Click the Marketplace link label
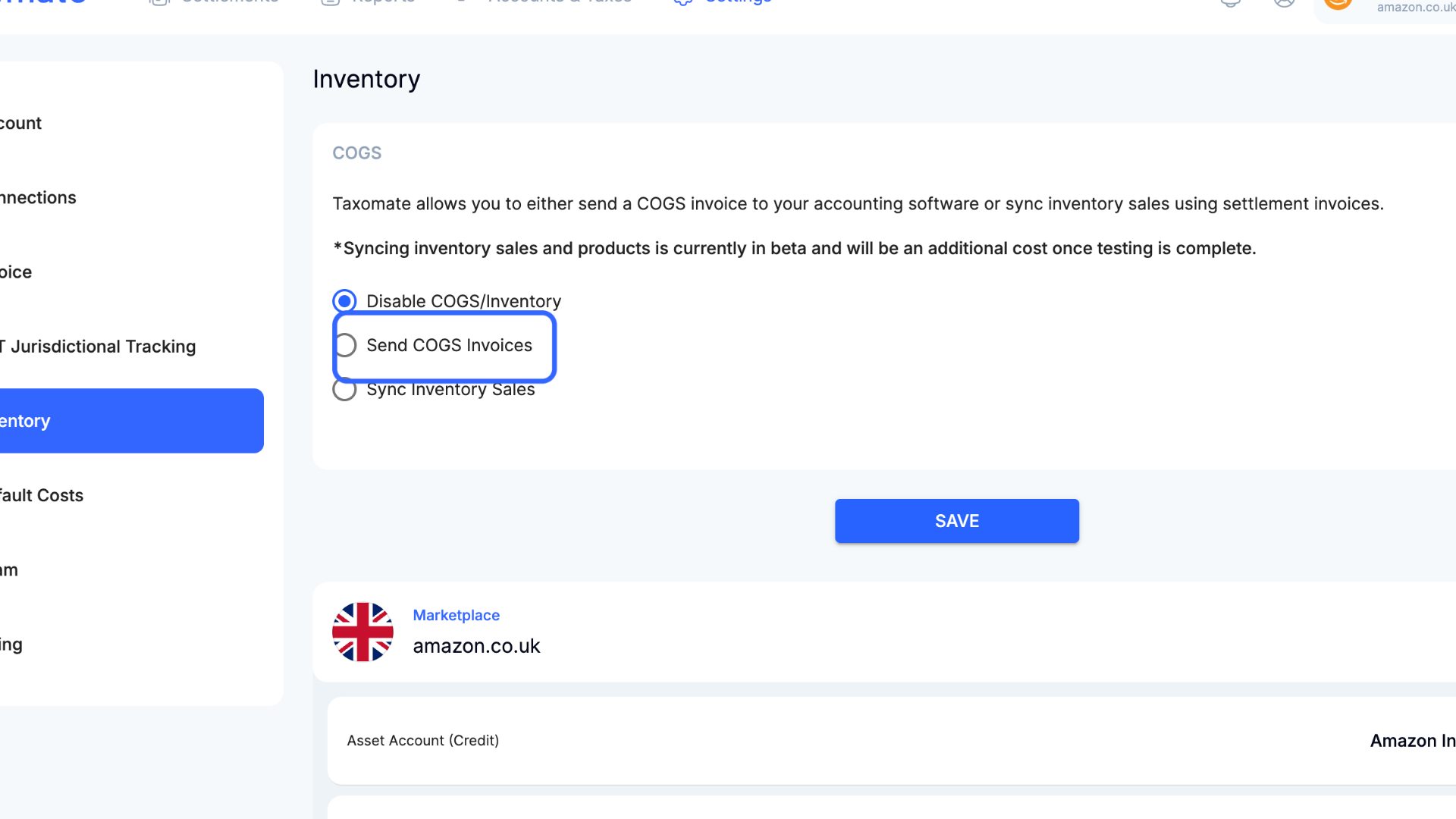Viewport: 1456px width, 819px height. (456, 615)
